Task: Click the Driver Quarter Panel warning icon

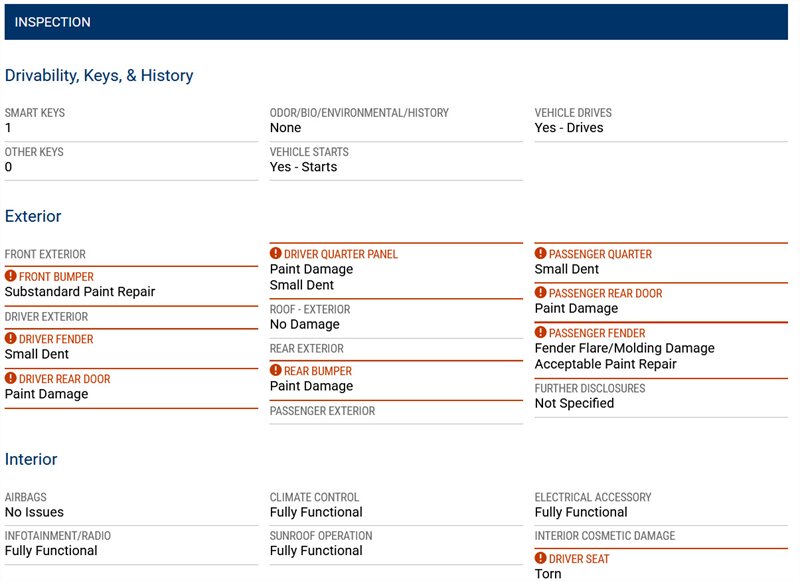Action: (x=276, y=254)
